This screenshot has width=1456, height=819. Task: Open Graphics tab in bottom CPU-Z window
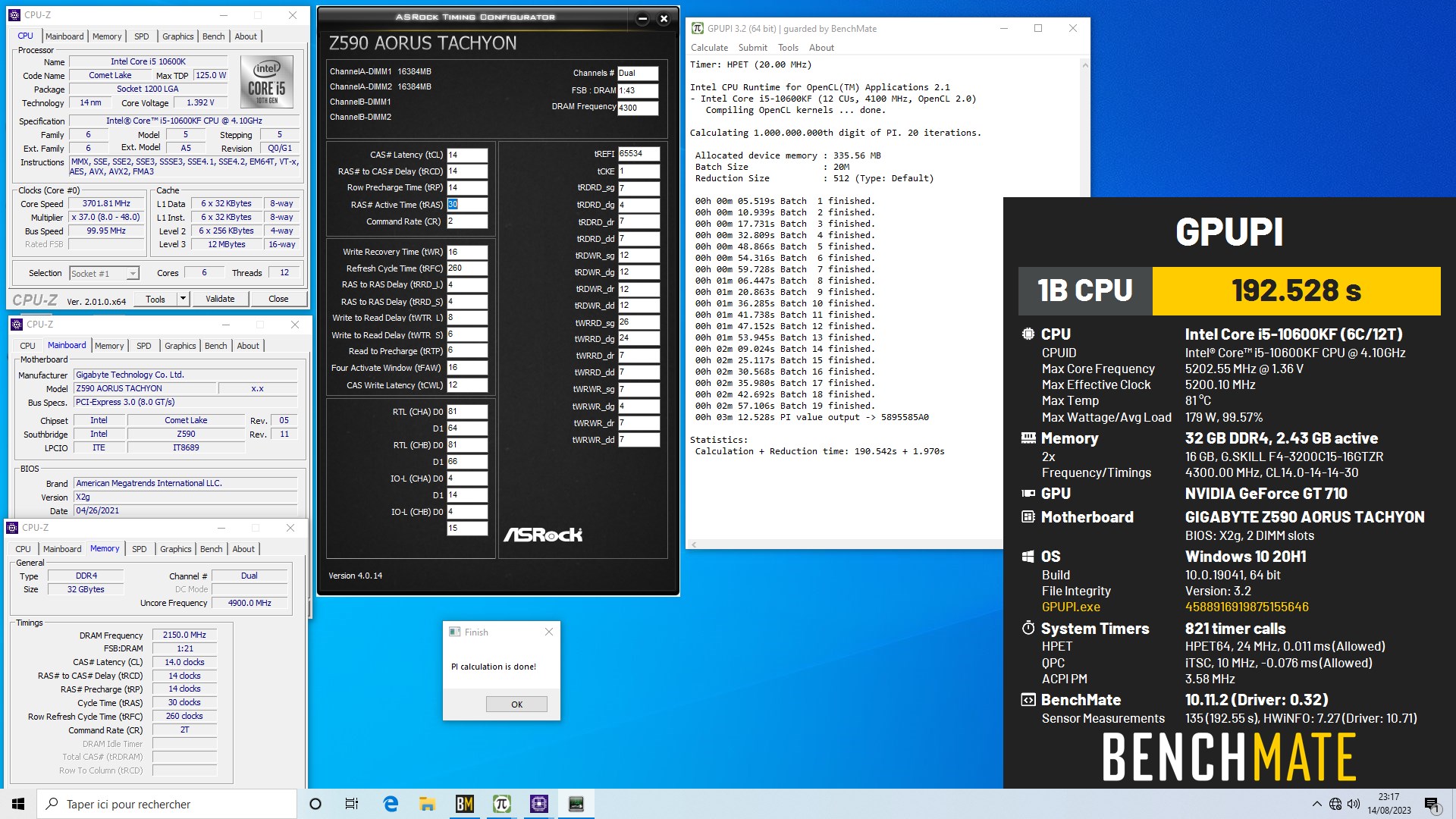click(x=176, y=548)
